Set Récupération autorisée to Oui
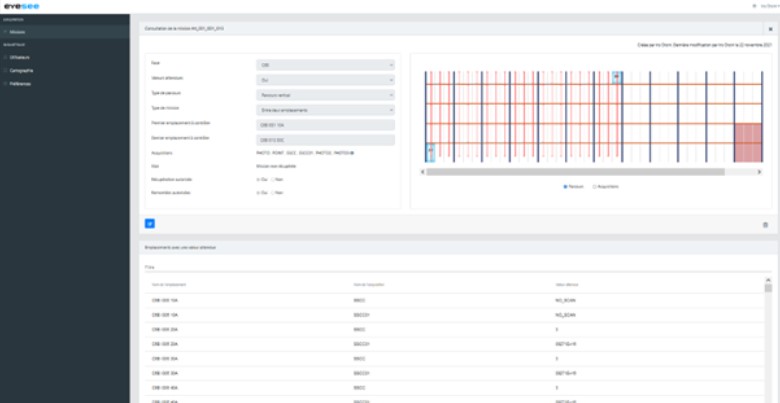This screenshot has width=780, height=403. [258, 179]
